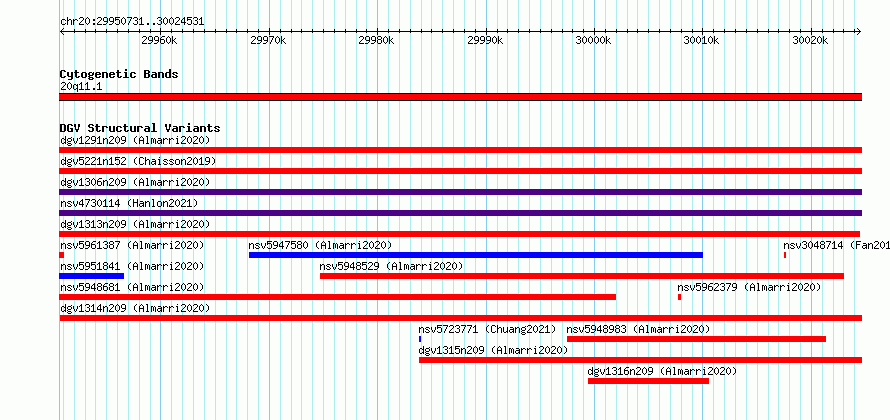
Task: Click the red dgv1315n209 variant bar
Action: pyautogui.click(x=640, y=360)
